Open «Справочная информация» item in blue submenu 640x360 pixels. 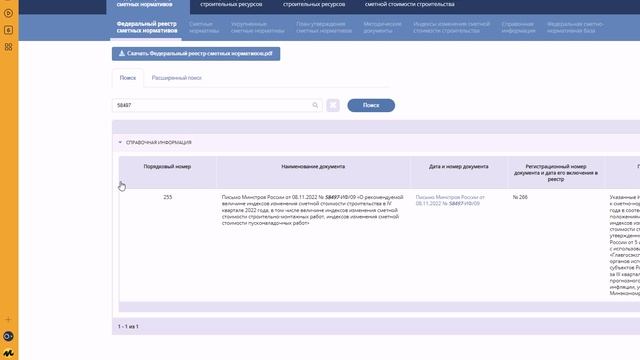(518, 27)
